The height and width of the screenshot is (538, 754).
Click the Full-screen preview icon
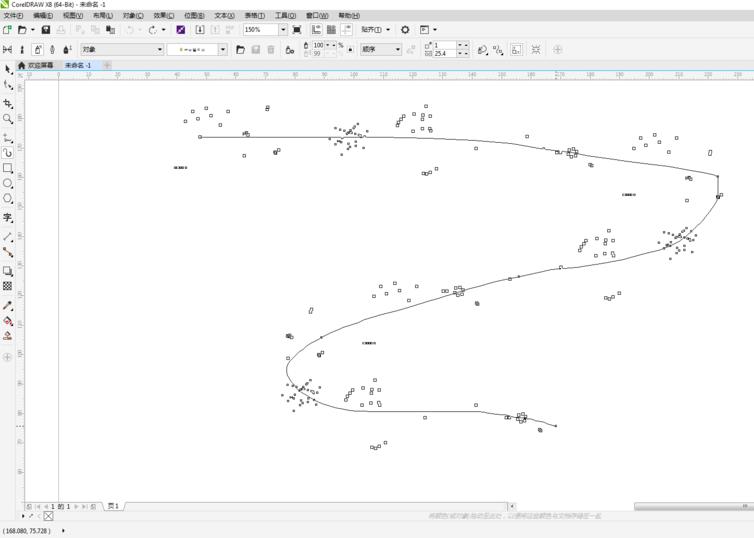297,30
